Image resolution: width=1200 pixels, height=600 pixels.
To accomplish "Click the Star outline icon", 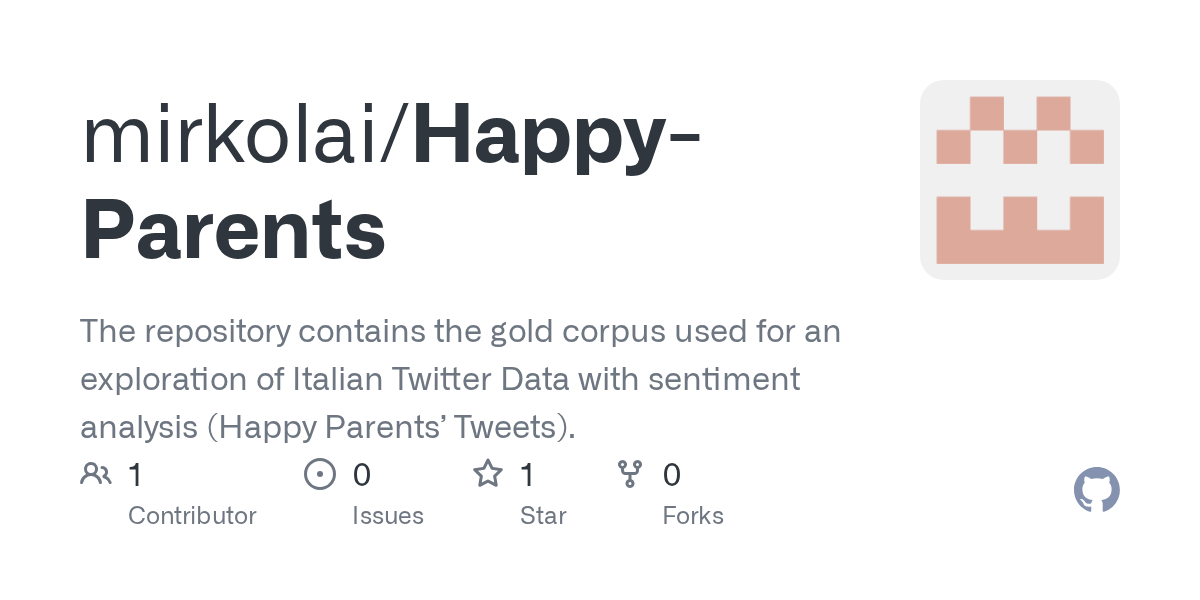I will coord(487,474).
